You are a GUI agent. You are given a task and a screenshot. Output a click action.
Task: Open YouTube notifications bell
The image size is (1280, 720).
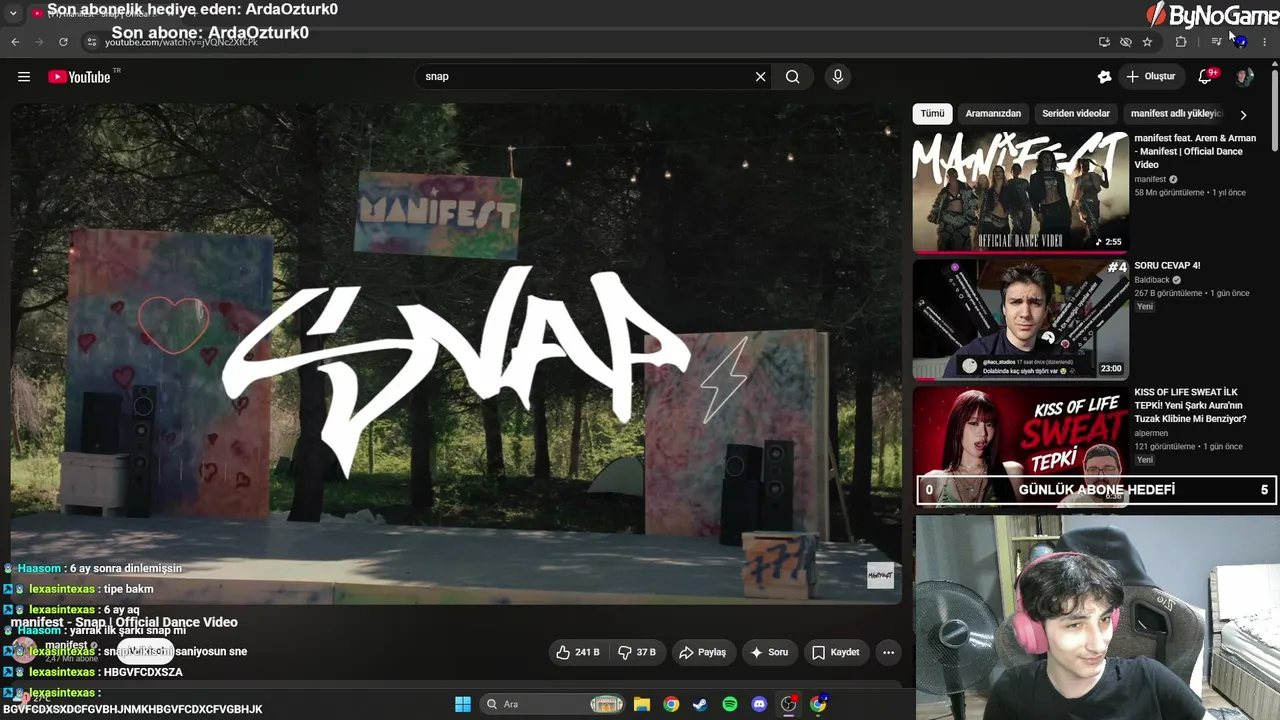1206,77
